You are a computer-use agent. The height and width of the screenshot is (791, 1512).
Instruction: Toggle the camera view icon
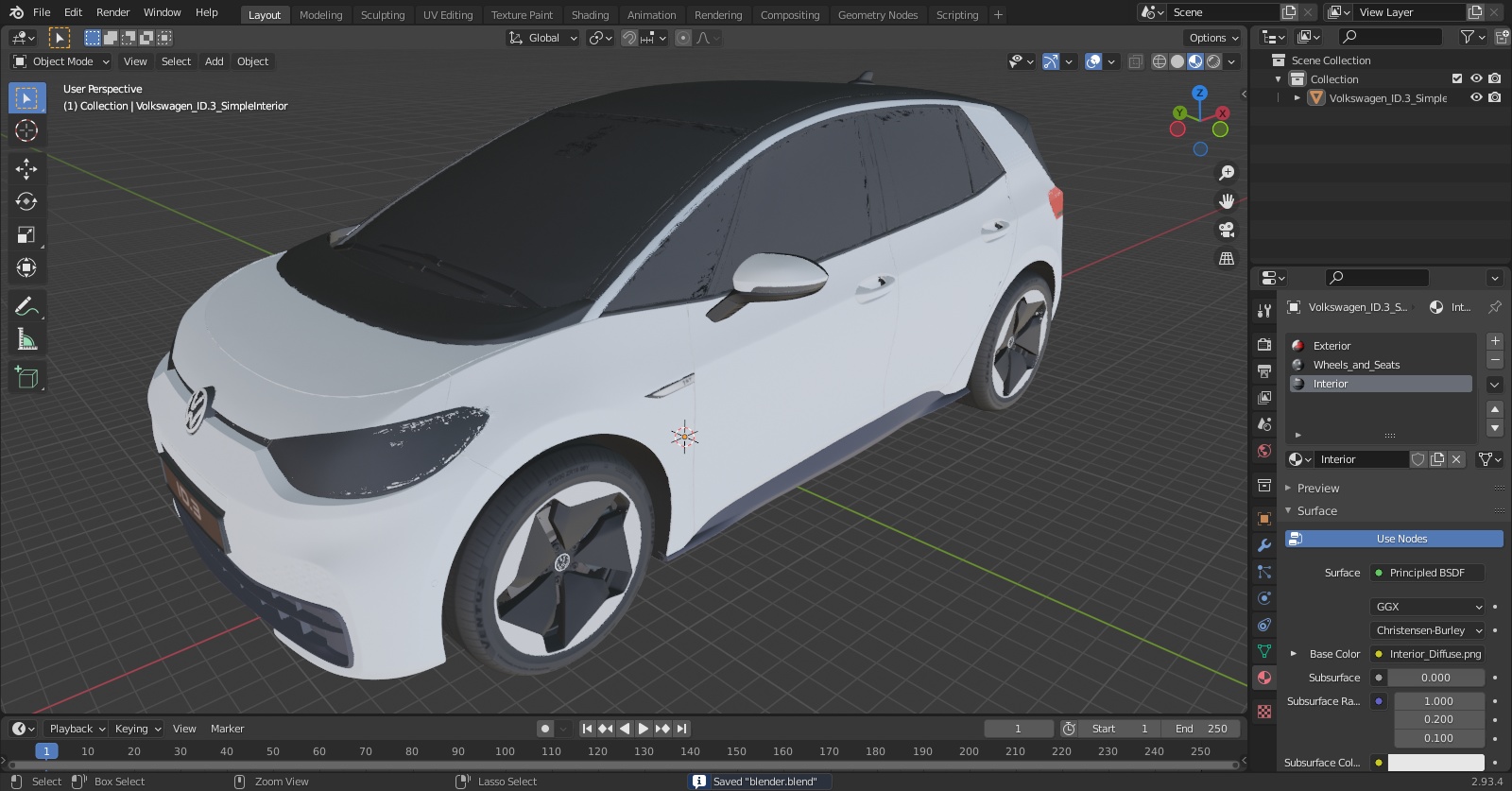click(x=1227, y=230)
